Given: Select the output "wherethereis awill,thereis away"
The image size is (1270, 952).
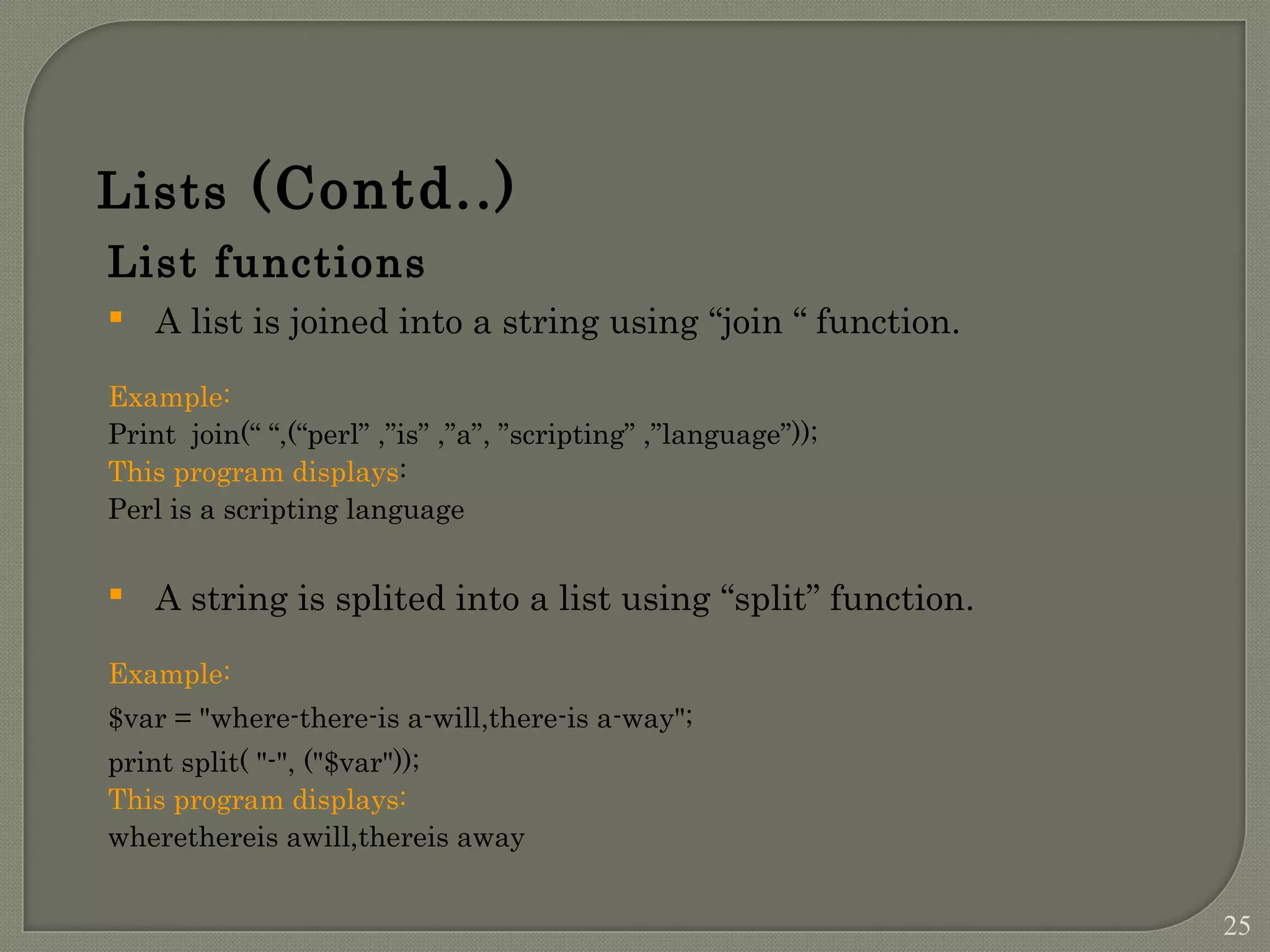Looking at the screenshot, I should coord(316,838).
